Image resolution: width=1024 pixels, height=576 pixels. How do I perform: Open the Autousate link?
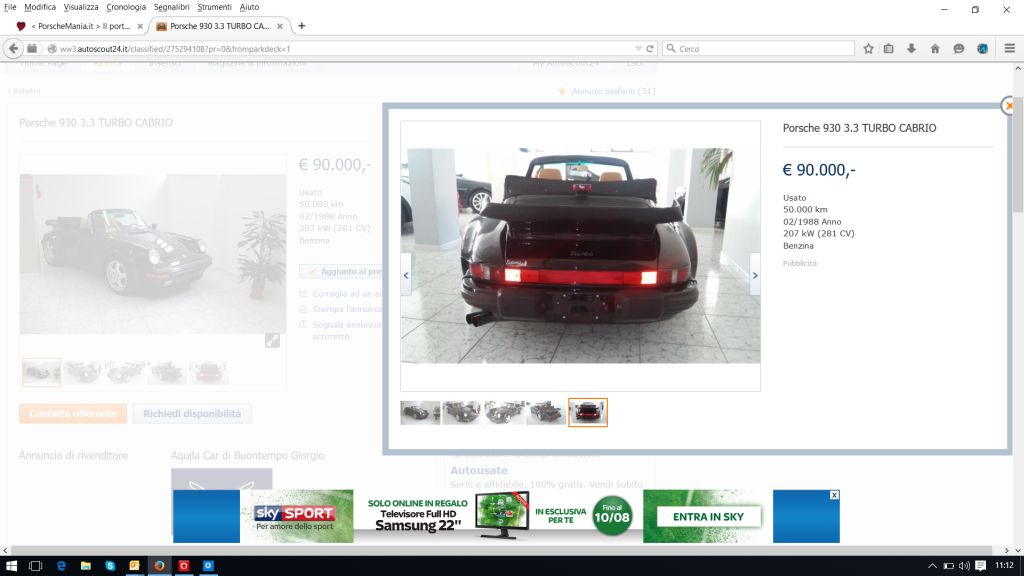point(479,470)
